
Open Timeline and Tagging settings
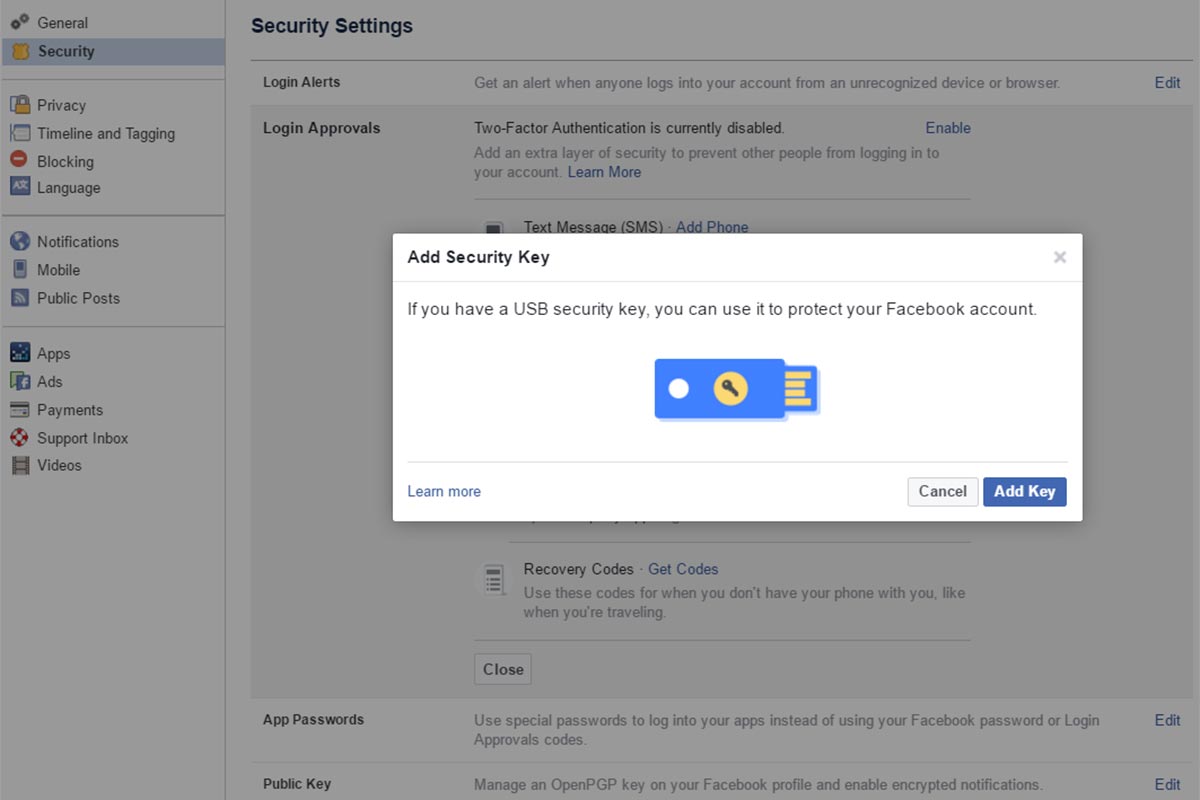tap(105, 133)
